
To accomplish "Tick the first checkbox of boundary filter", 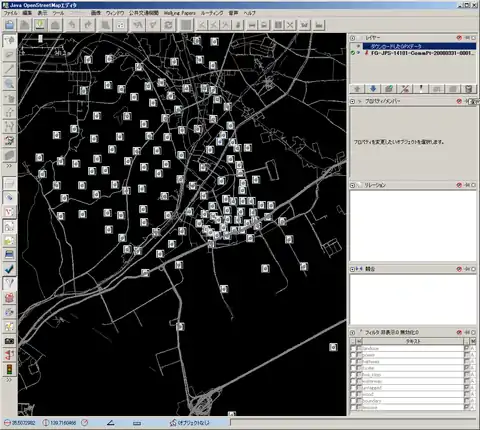I will [x=353, y=401].
